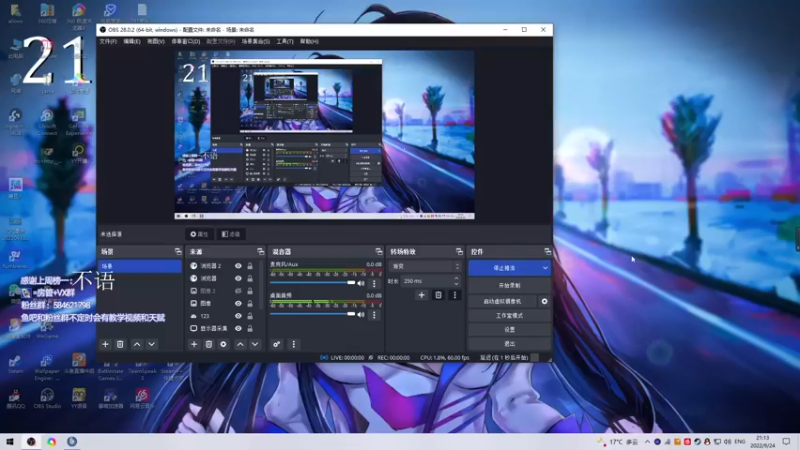Toggle lock on 显示器采集 source
This screenshot has height=450, width=800.
pos(250,329)
